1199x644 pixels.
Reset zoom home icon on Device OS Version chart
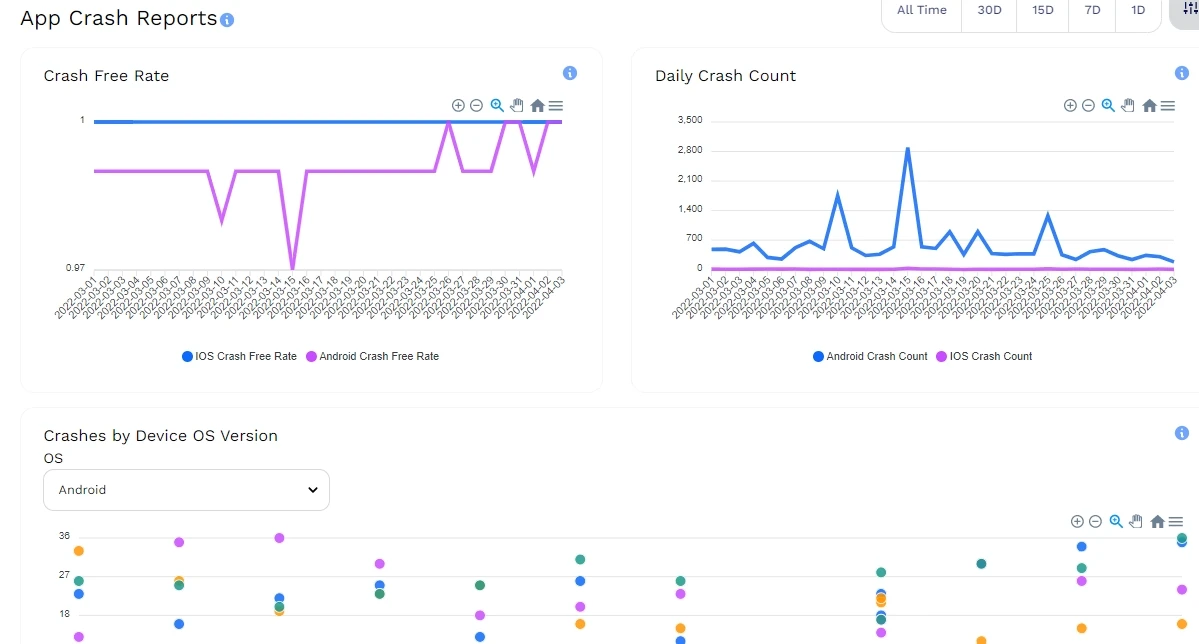1157,522
